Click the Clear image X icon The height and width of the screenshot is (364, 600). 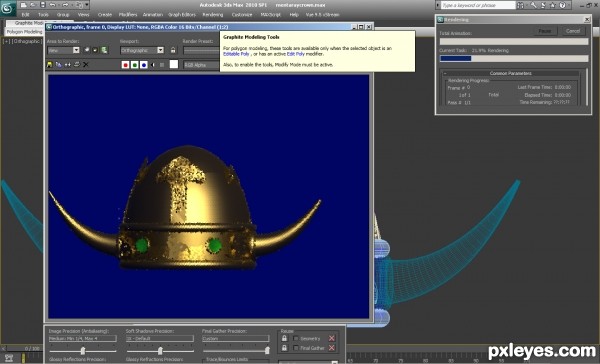coord(86,65)
